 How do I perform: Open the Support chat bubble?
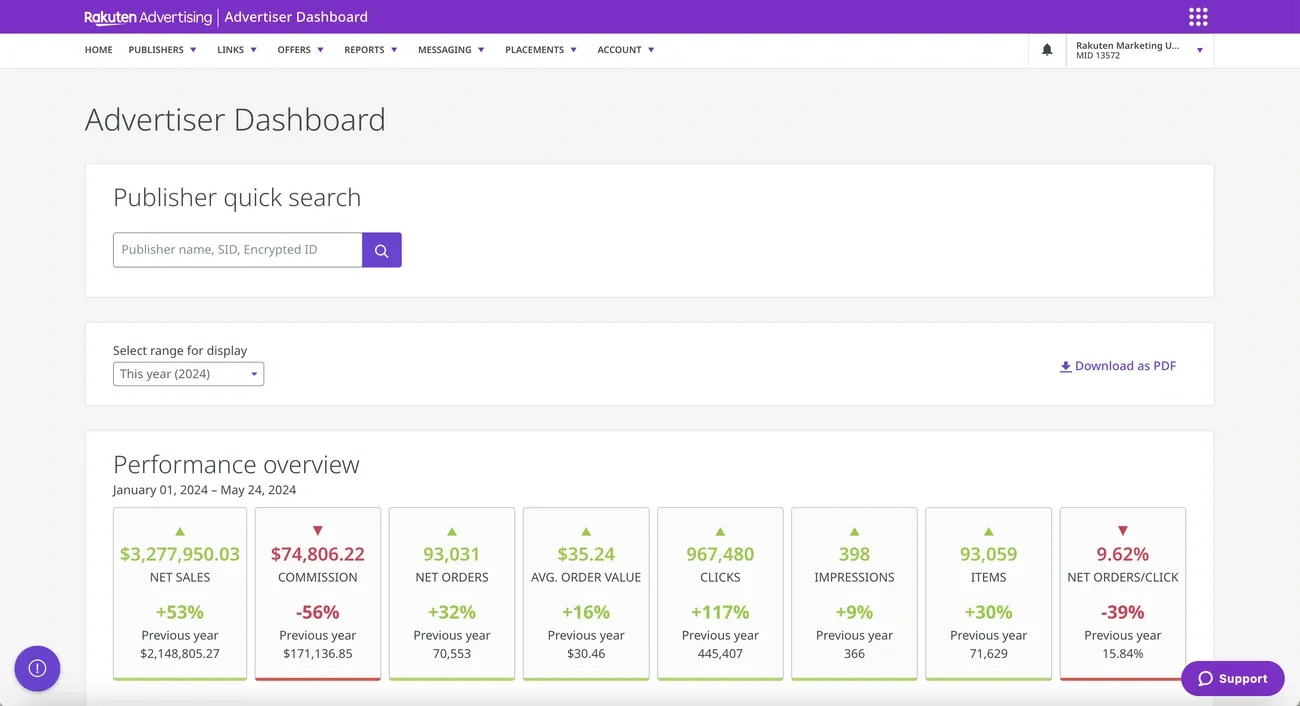point(1232,678)
